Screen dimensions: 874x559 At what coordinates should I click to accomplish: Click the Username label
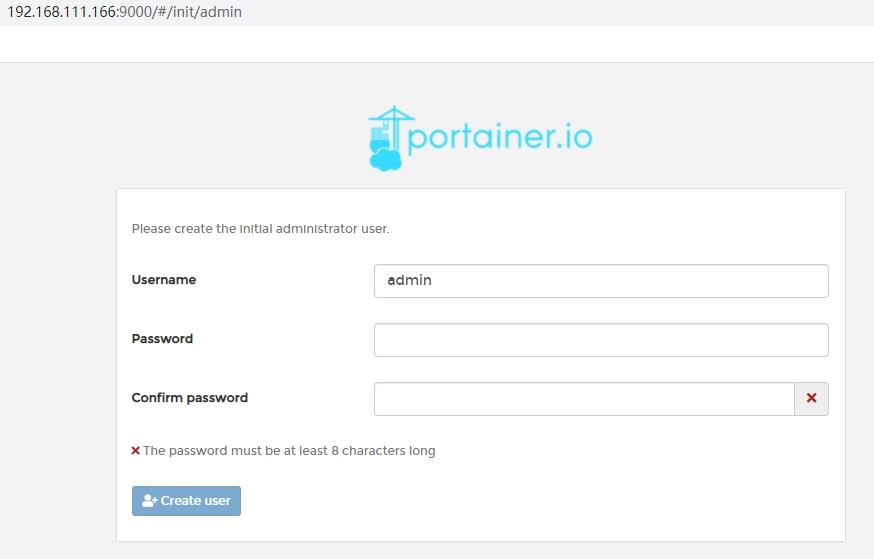pyautogui.click(x=164, y=280)
